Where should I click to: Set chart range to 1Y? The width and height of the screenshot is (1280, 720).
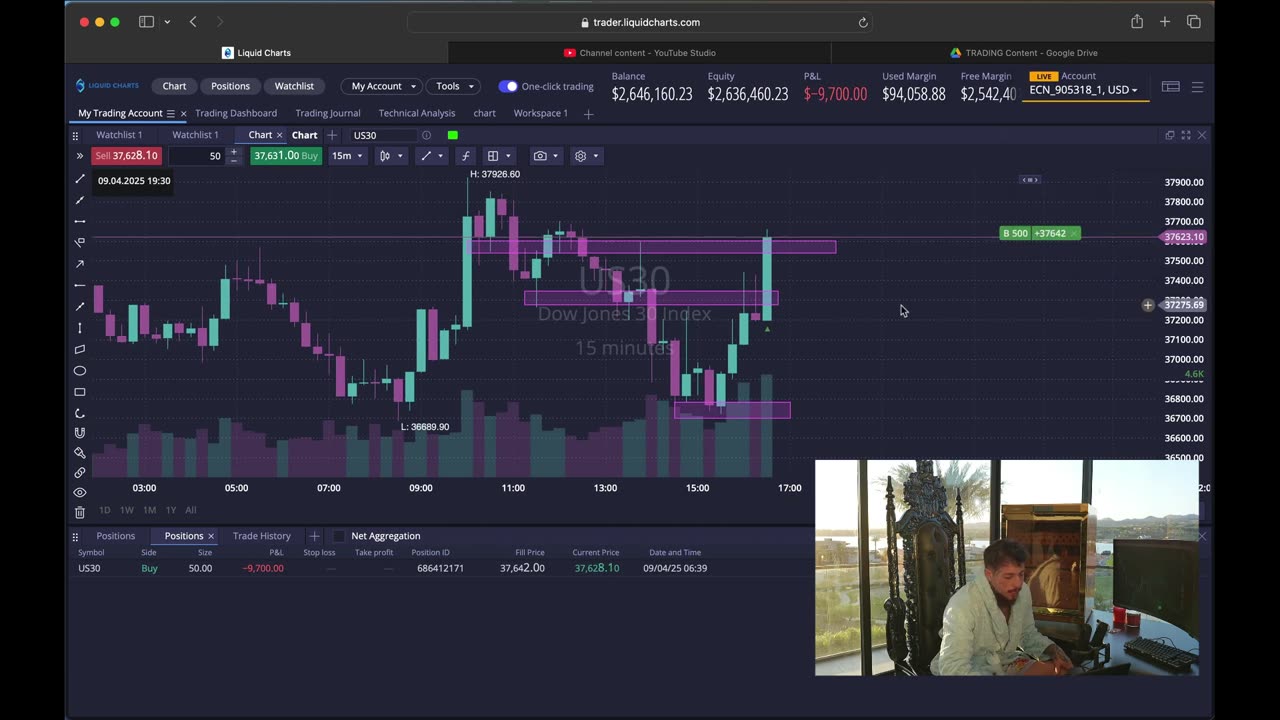(x=171, y=510)
